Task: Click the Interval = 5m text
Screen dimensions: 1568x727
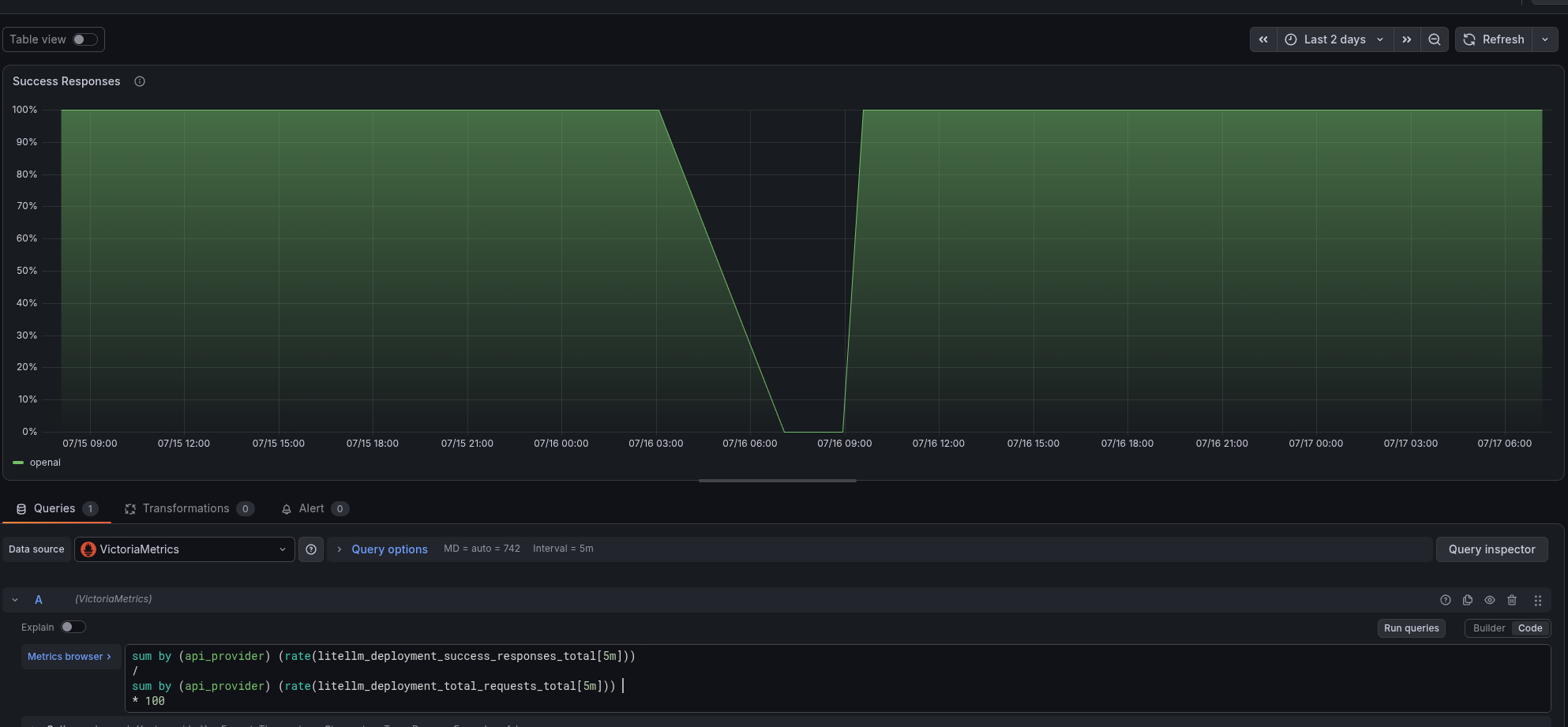Action: [x=563, y=549]
